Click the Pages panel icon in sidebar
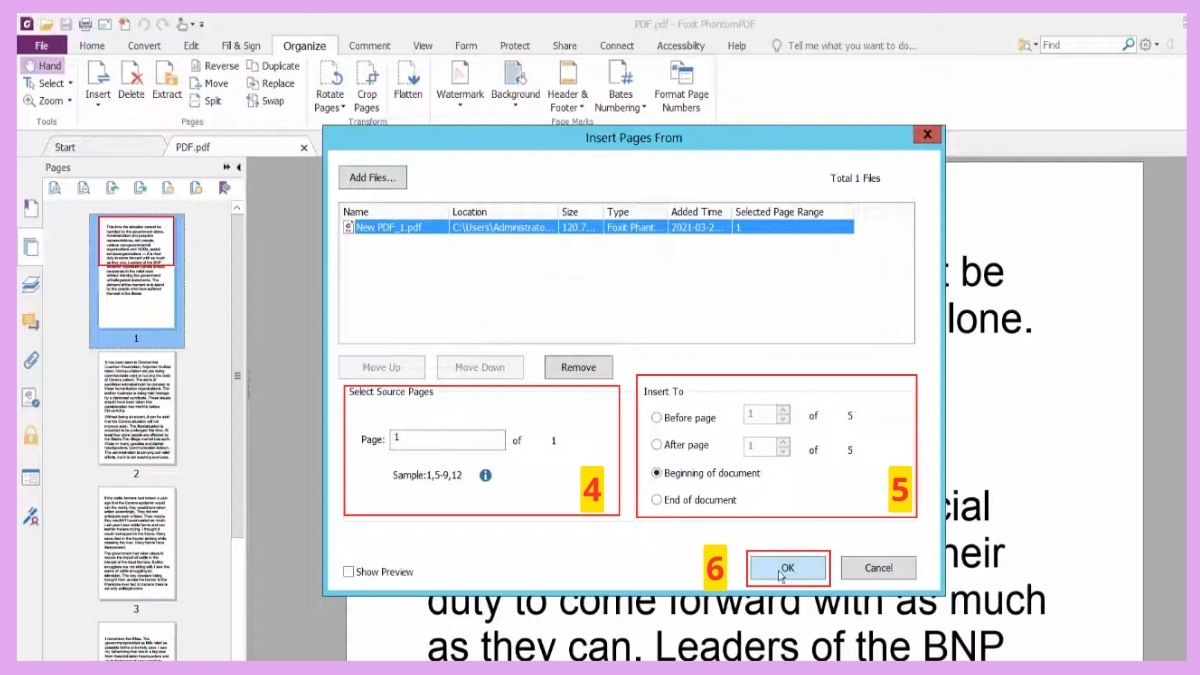The height and width of the screenshot is (675, 1200). (x=31, y=247)
